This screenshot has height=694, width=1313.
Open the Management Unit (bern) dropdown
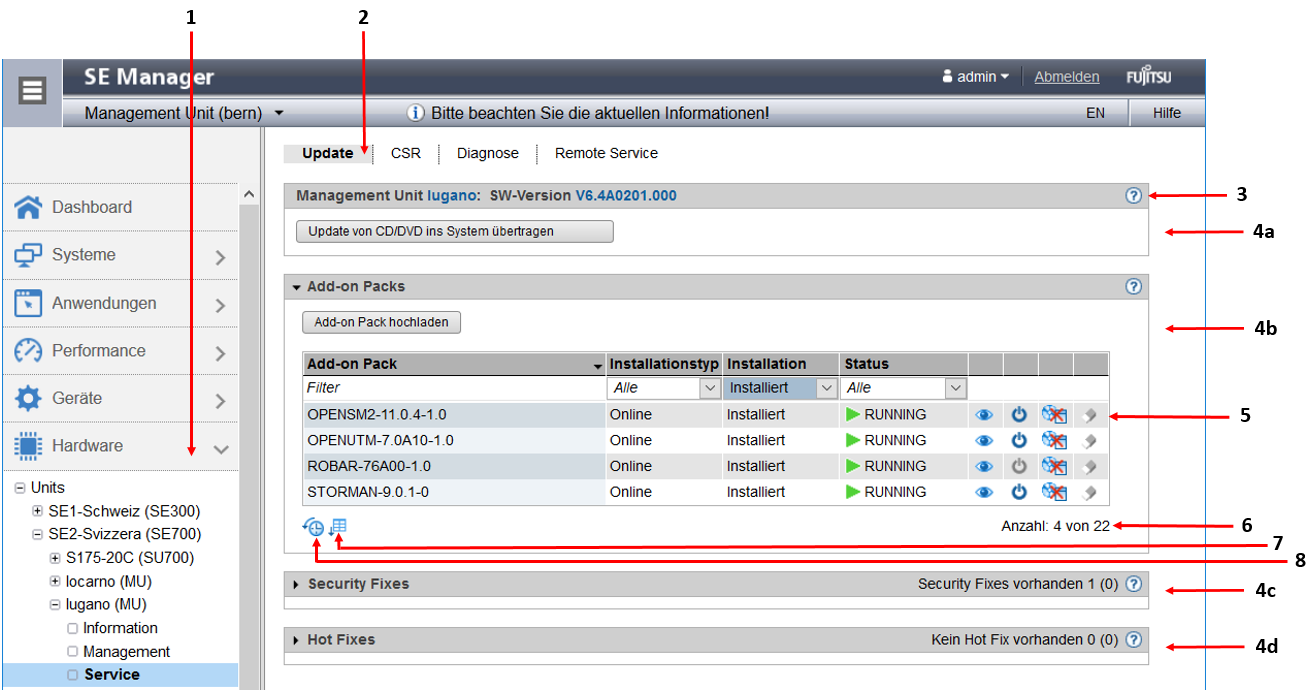tap(185, 114)
